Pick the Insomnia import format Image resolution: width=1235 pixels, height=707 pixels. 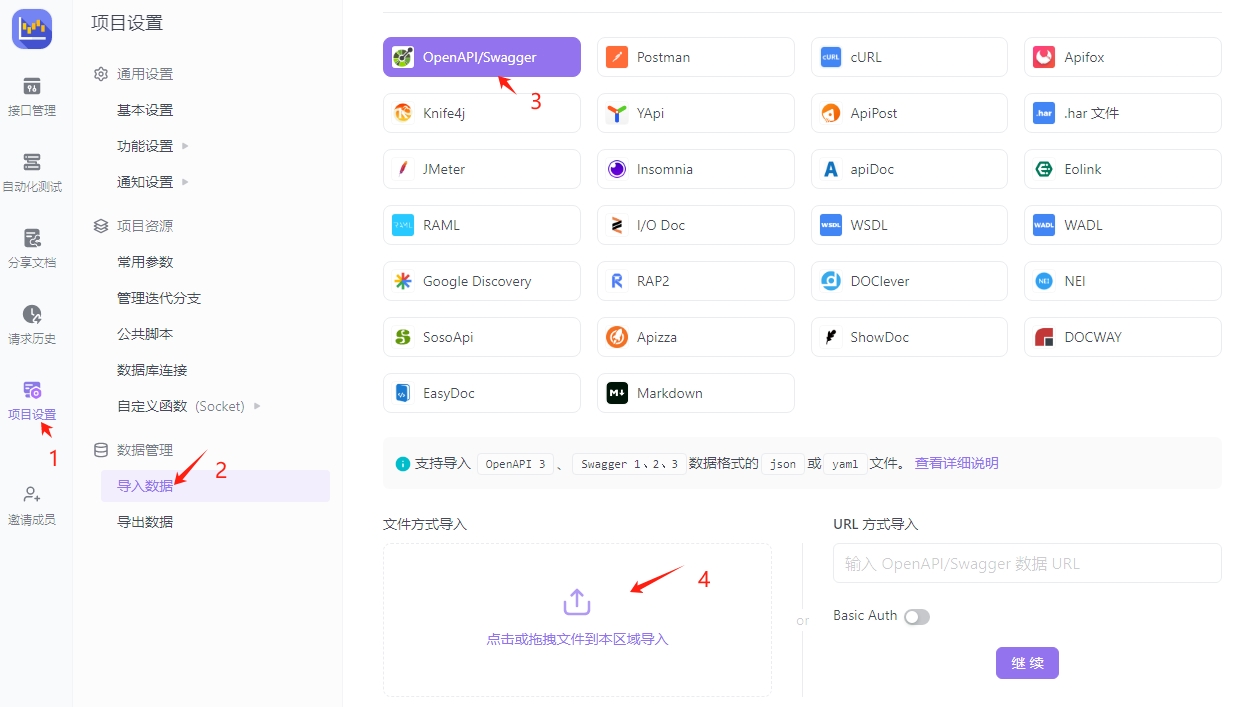[696, 169]
